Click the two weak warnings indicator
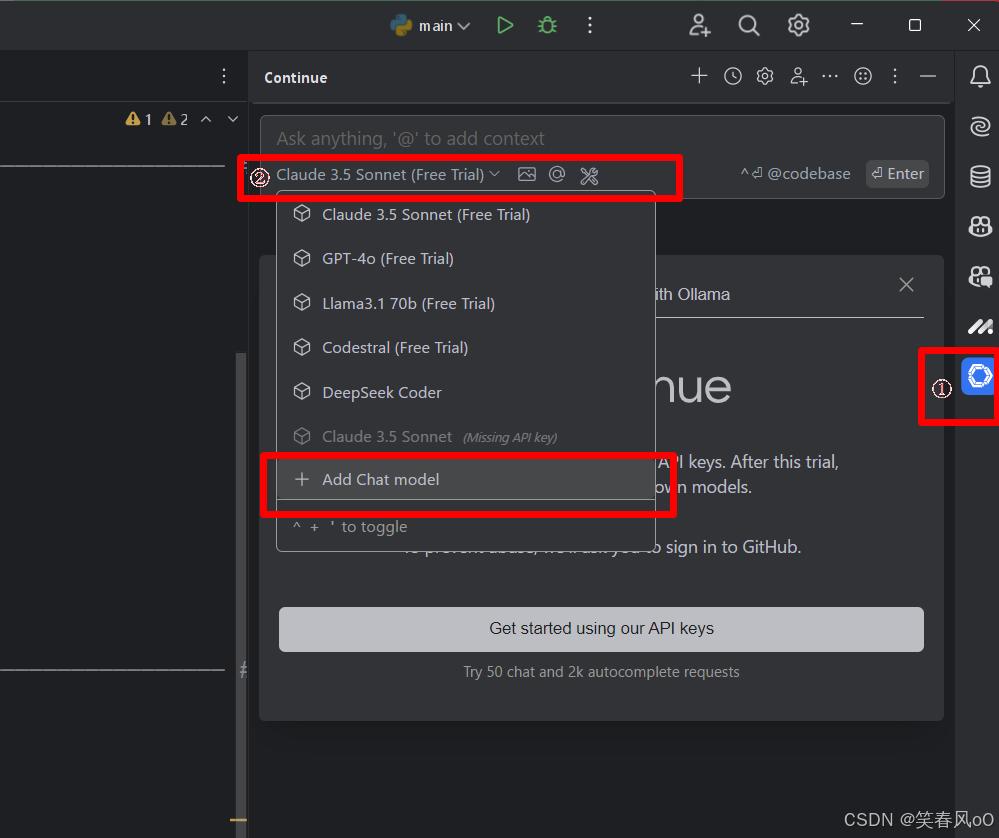 coord(175,119)
